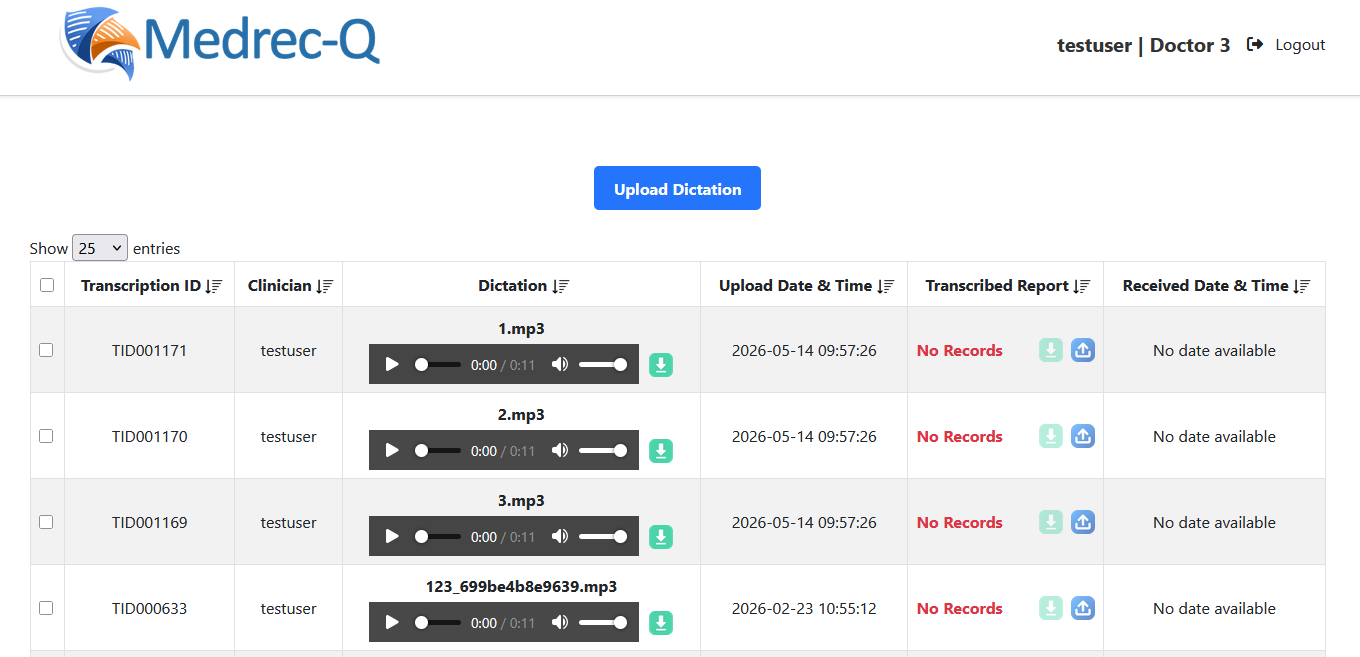Log out via the Logout link
Viewport: 1360px width, 657px height.
pyautogui.click(x=1286, y=45)
